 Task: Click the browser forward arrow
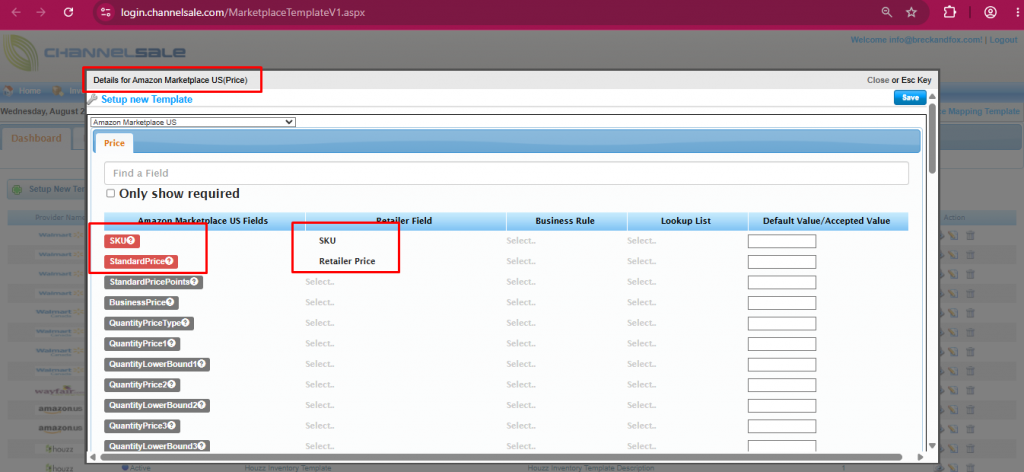(x=41, y=12)
